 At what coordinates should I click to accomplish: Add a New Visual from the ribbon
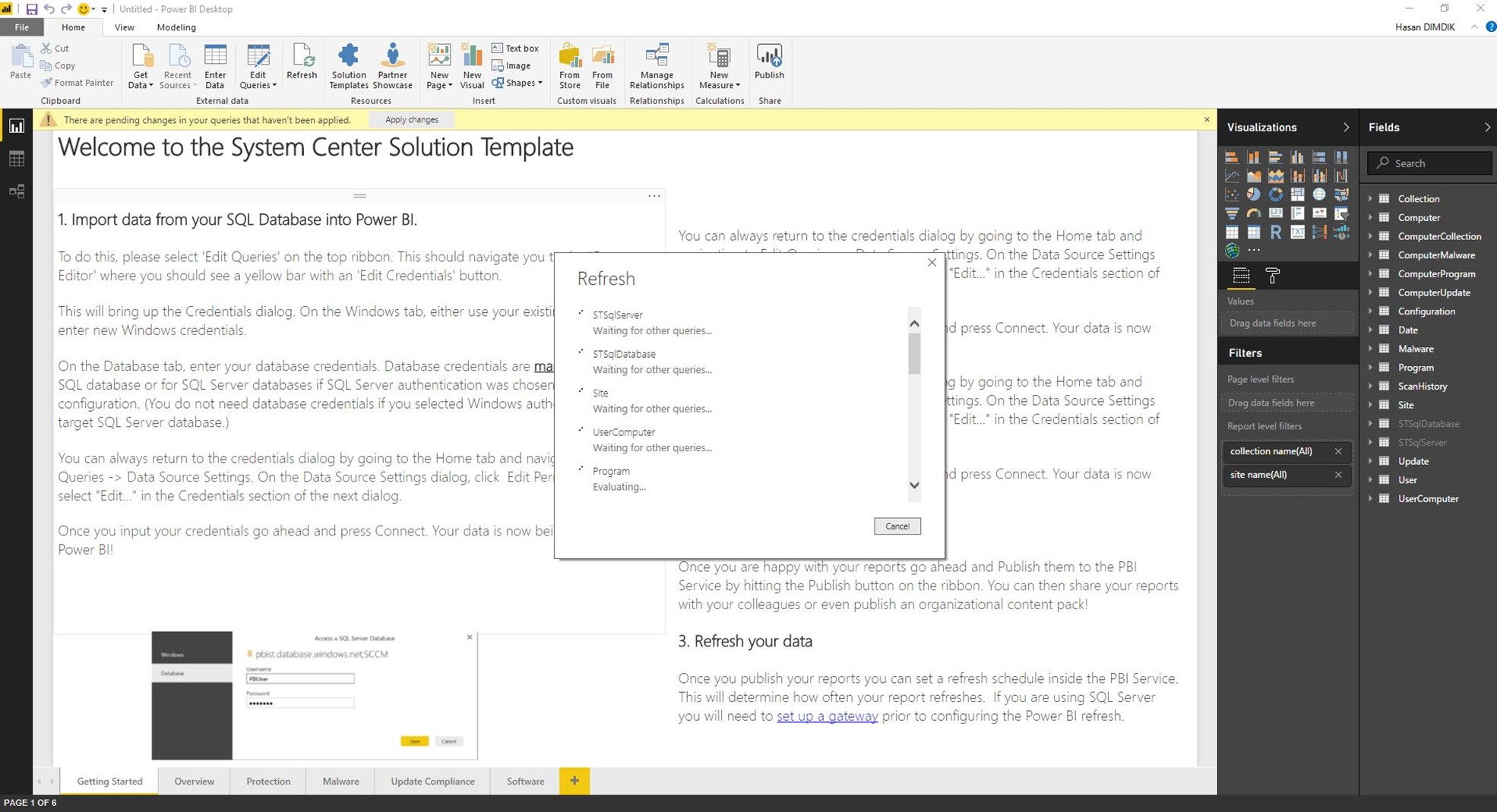tap(472, 66)
